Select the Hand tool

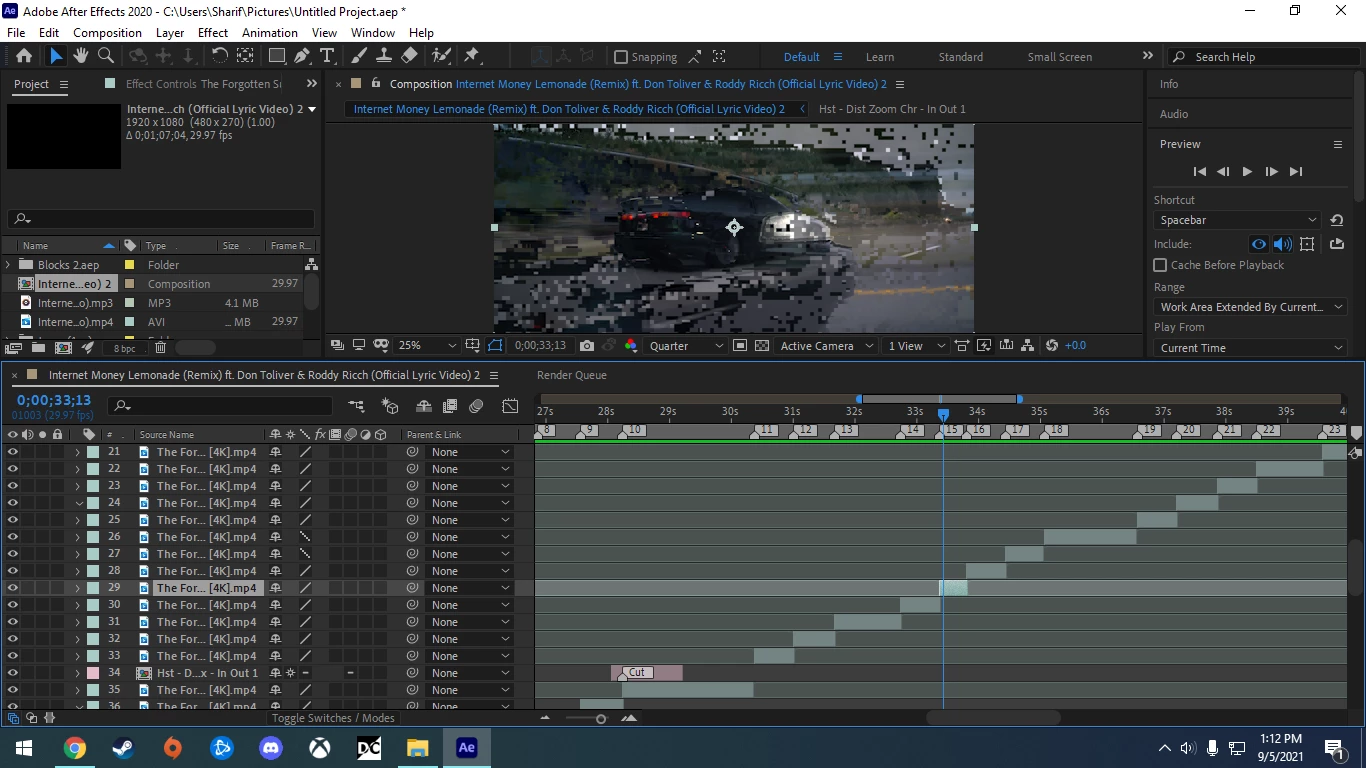(x=81, y=56)
